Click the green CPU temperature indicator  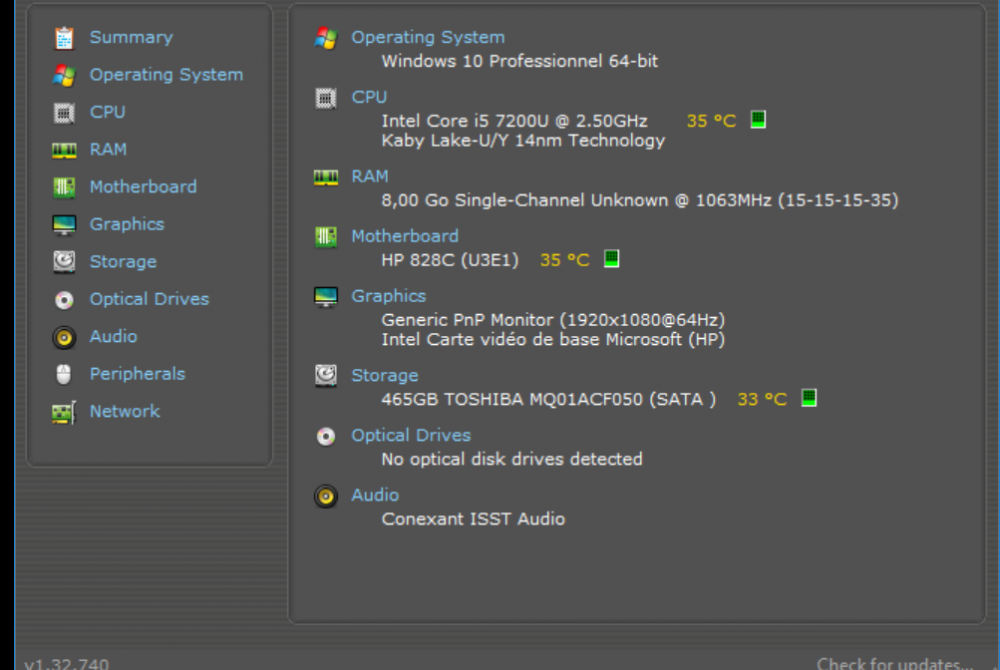[758, 120]
